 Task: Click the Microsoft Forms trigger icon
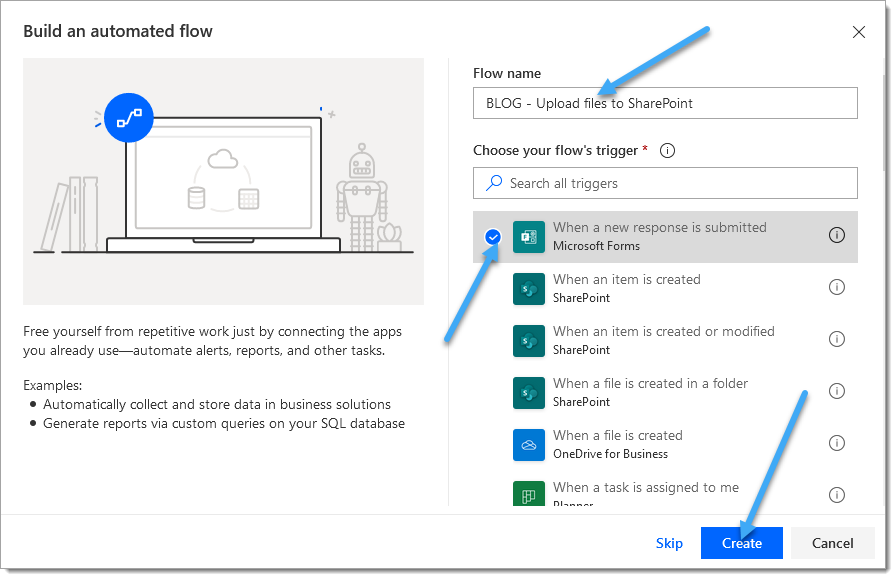coord(529,237)
